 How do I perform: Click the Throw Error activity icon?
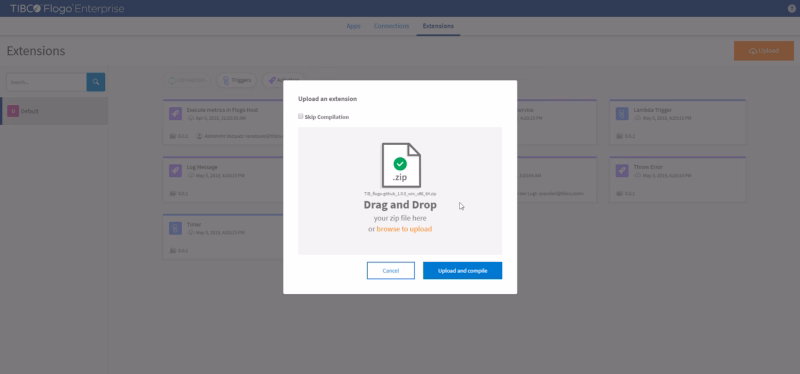click(x=622, y=171)
